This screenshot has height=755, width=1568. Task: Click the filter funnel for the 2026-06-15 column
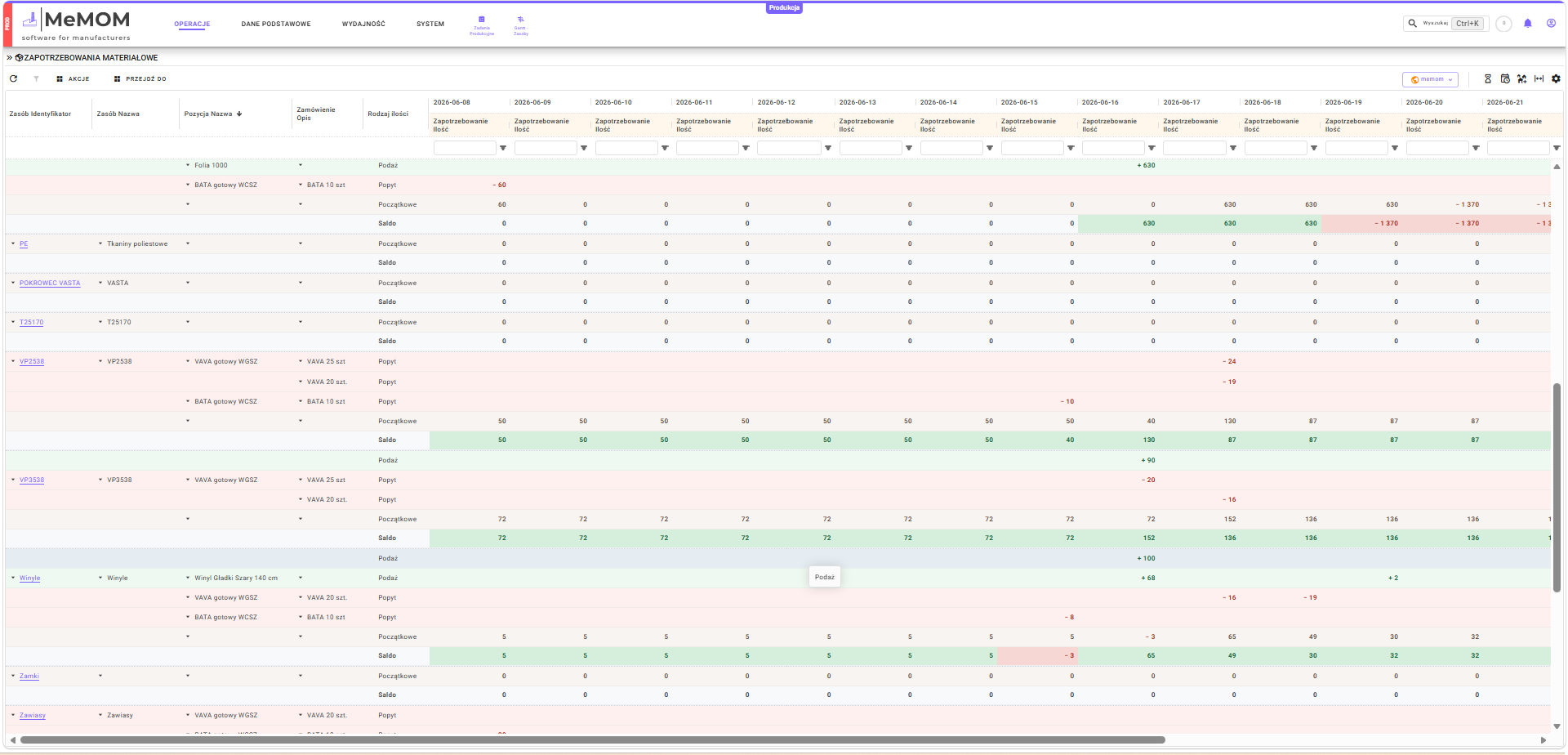(1071, 148)
